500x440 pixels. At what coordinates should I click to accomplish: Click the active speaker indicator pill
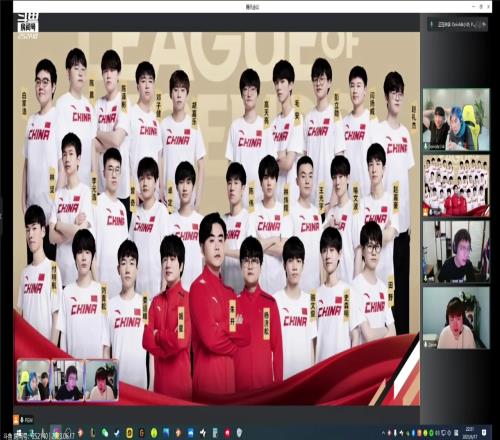point(458,24)
